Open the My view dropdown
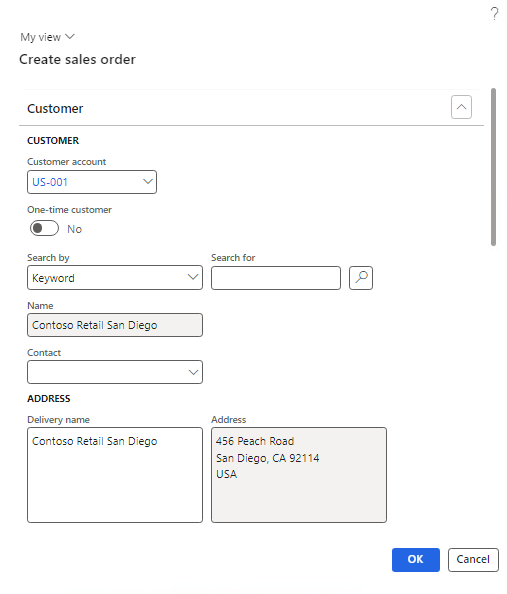The width and height of the screenshot is (507, 594). click(47, 37)
